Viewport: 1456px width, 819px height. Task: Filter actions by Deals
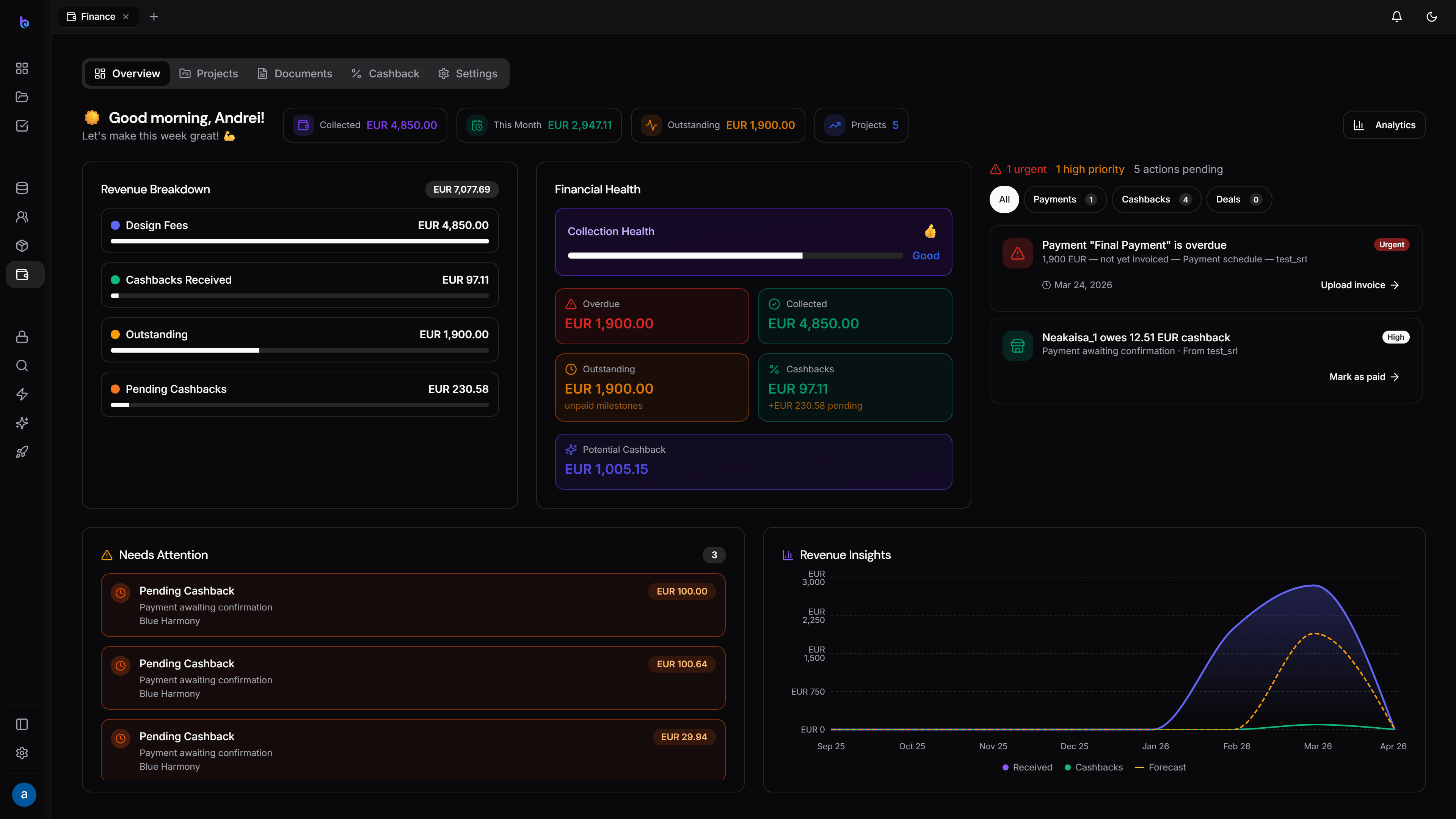click(1239, 199)
